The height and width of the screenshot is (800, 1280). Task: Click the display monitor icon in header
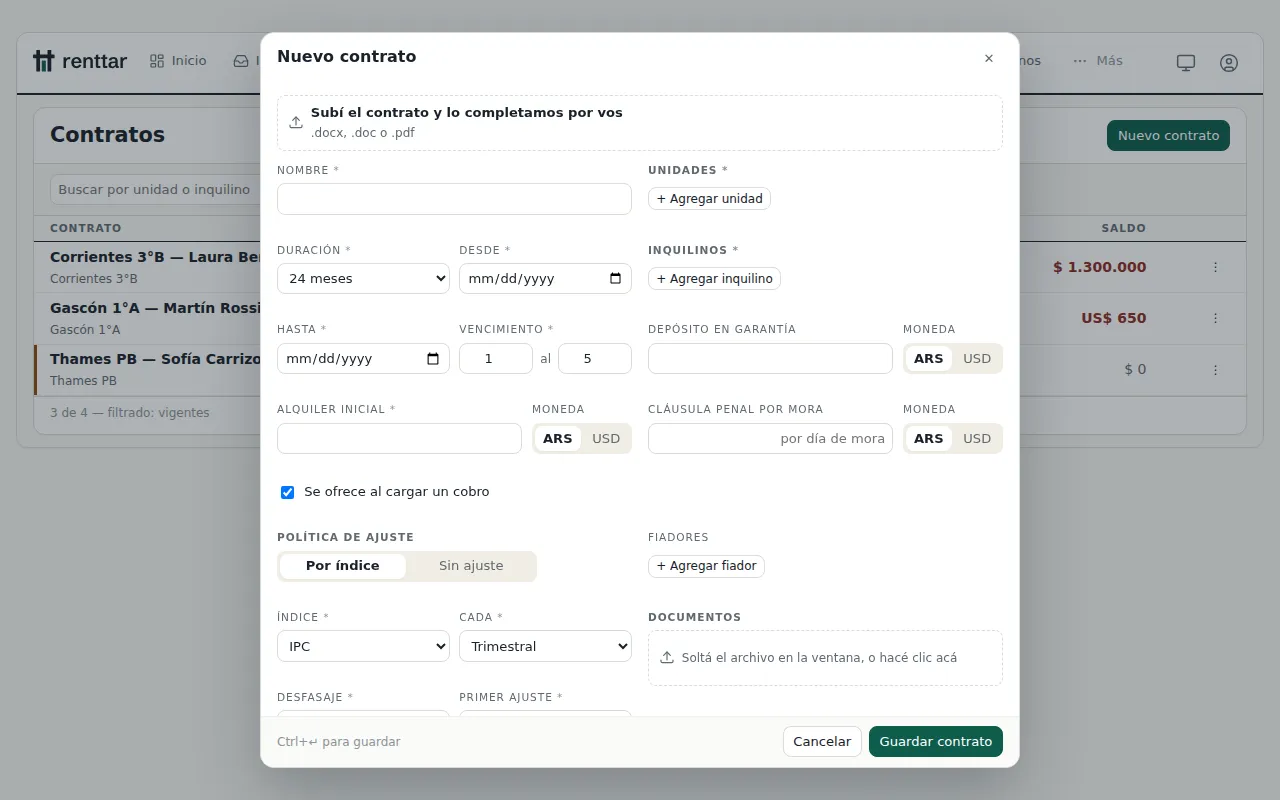[1186, 62]
